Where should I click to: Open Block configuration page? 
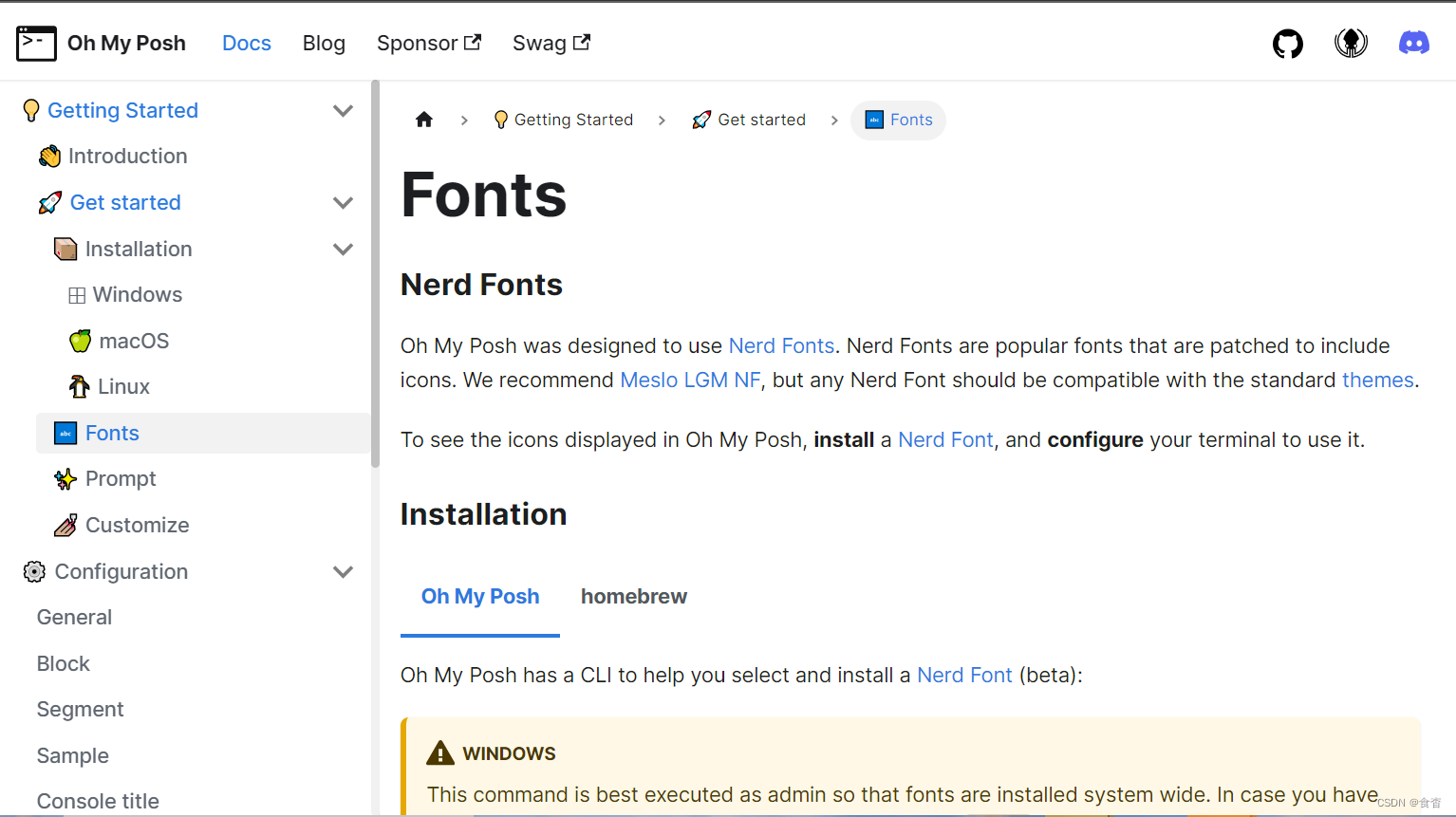point(64,664)
